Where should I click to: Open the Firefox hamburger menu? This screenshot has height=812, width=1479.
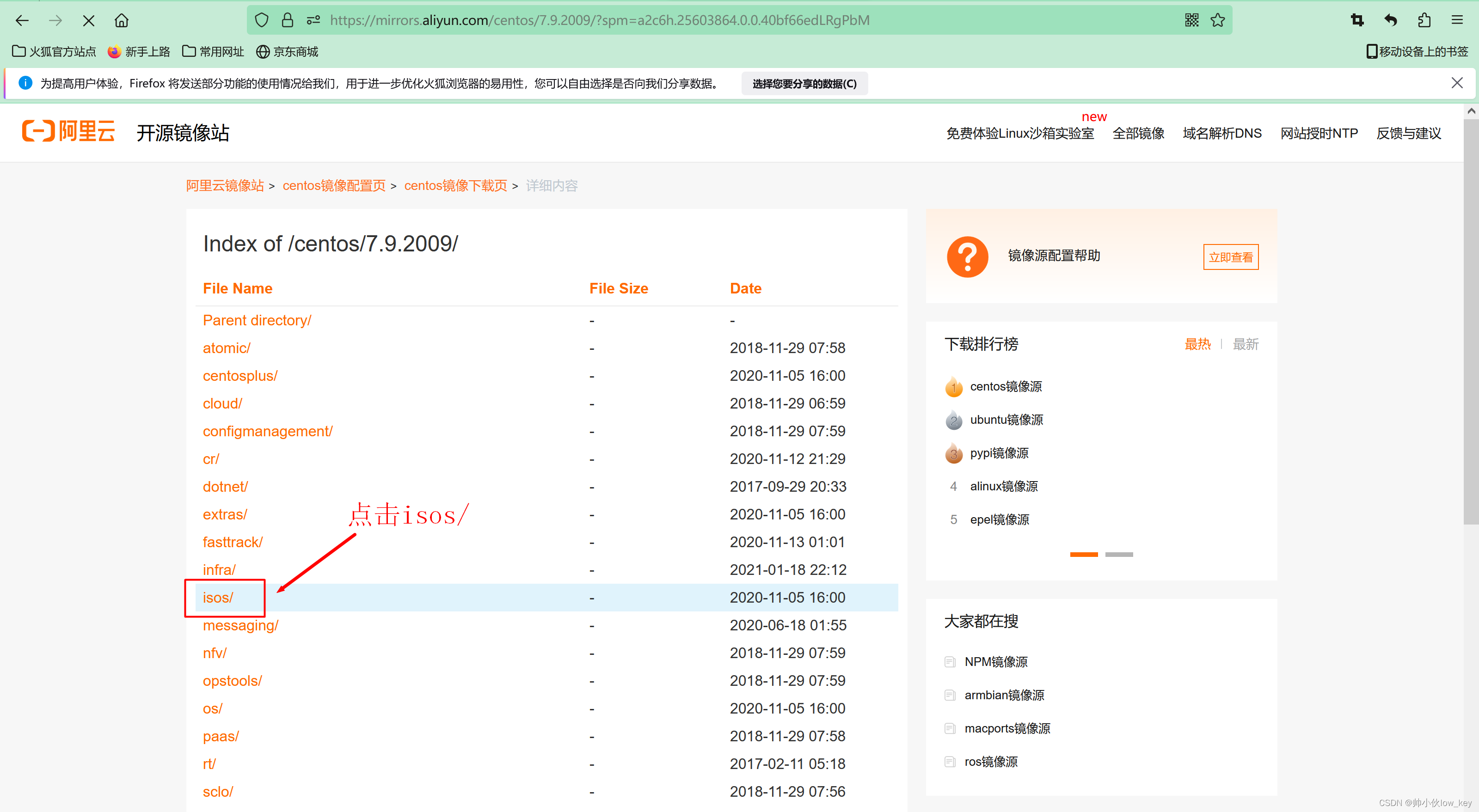point(1457,21)
